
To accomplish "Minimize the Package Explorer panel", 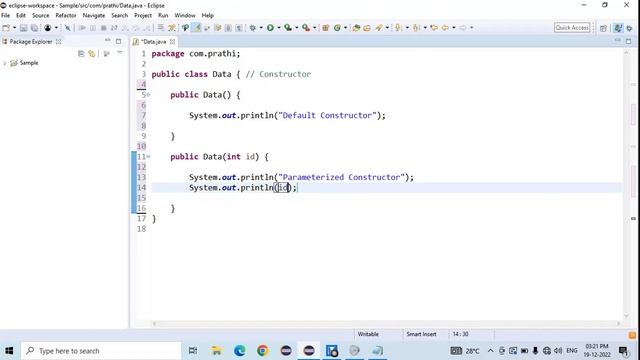I will [x=107, y=41].
